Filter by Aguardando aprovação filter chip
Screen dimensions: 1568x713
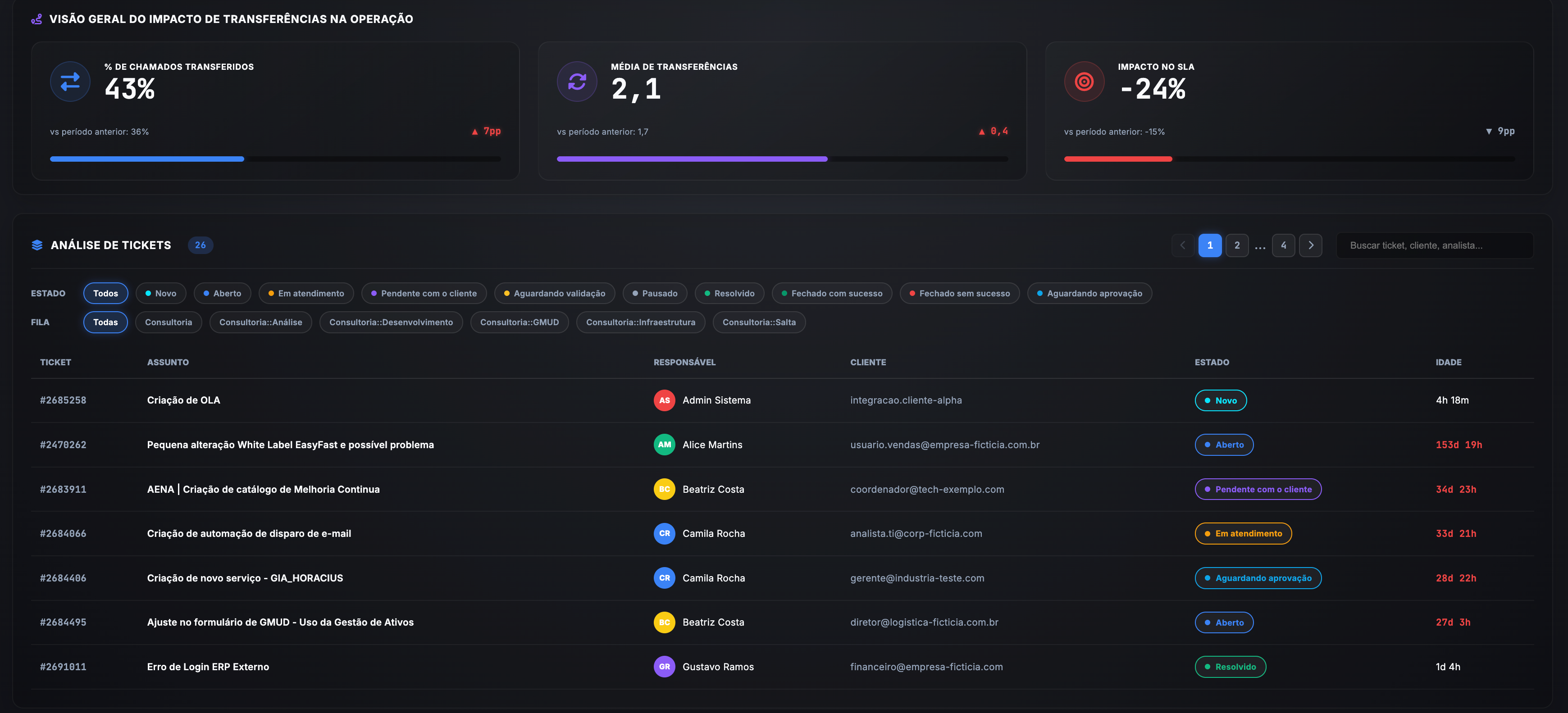click(1089, 293)
